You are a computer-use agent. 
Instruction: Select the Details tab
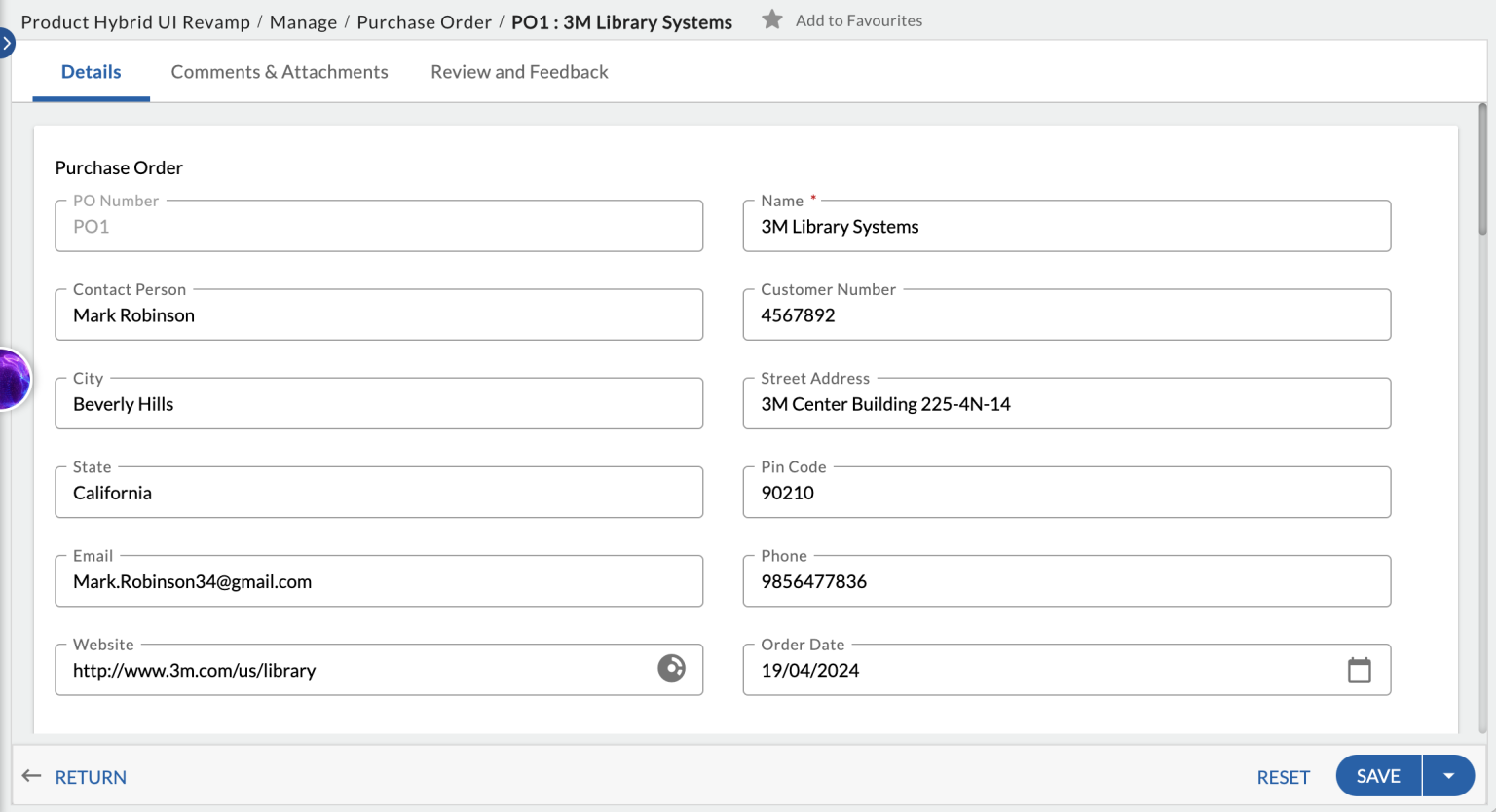(91, 71)
